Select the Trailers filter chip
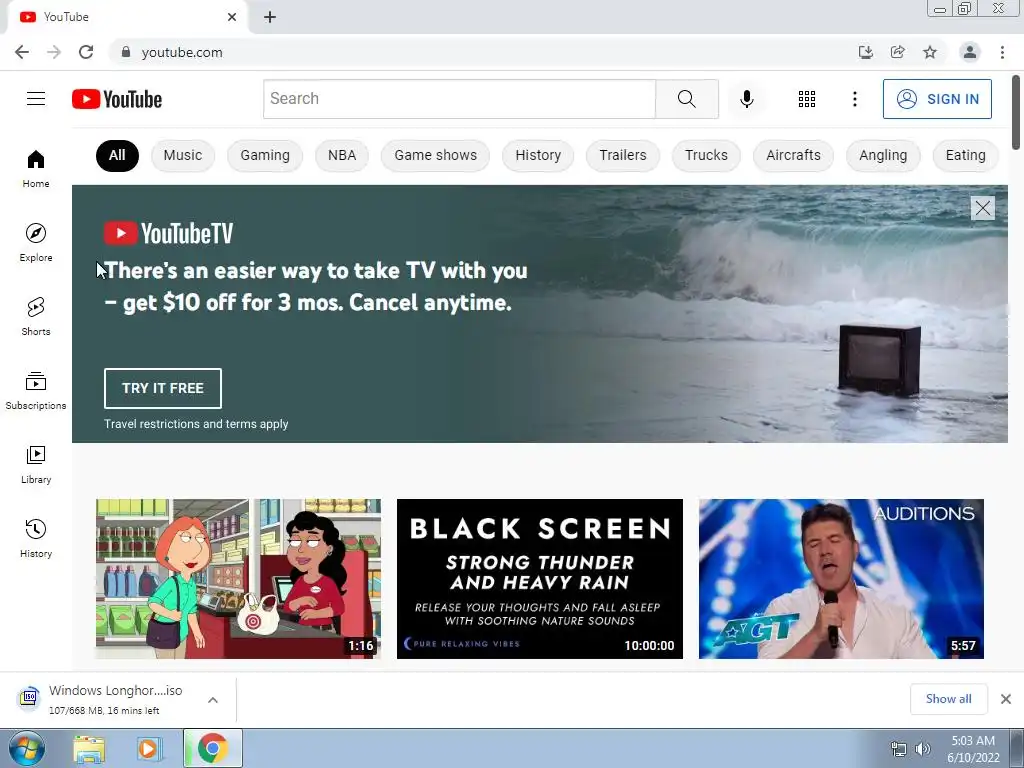 (623, 155)
